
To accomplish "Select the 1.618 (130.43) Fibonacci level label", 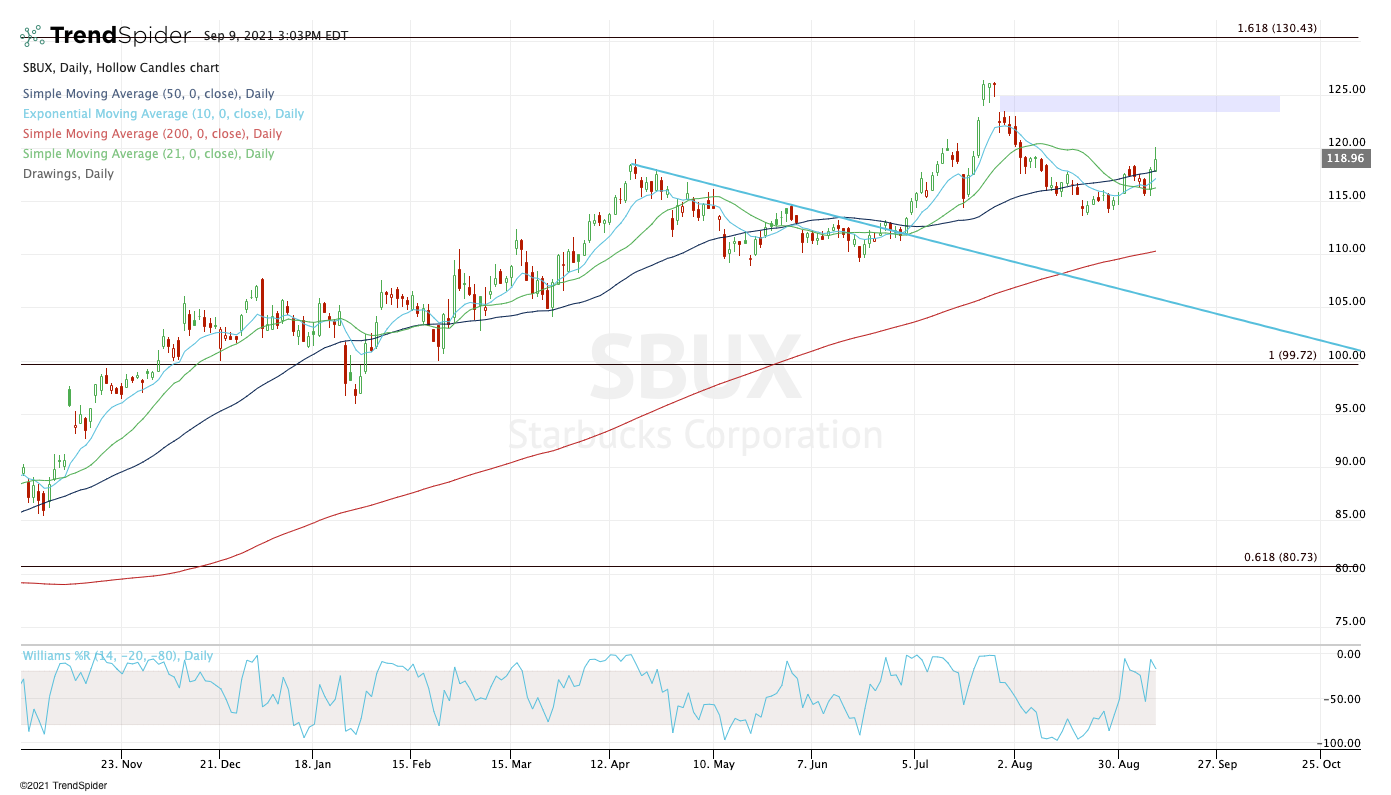I will pos(1277,28).
